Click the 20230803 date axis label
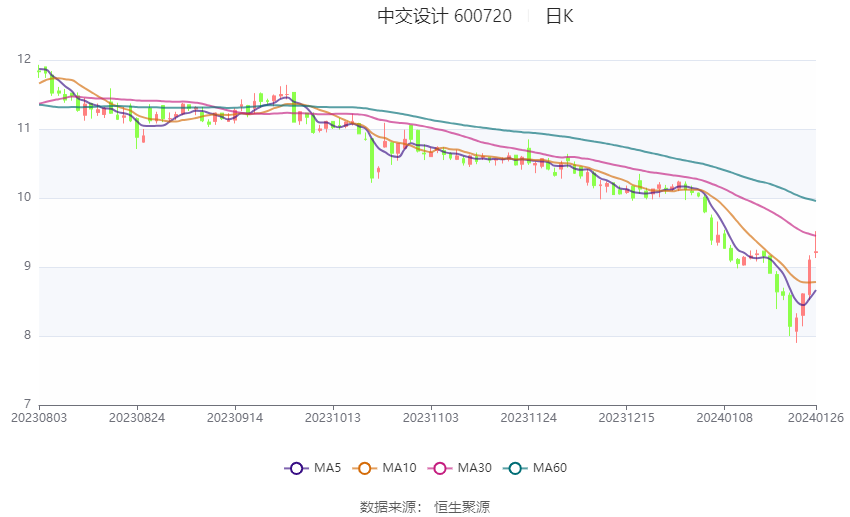This screenshot has height=517, width=850. click(x=39, y=418)
